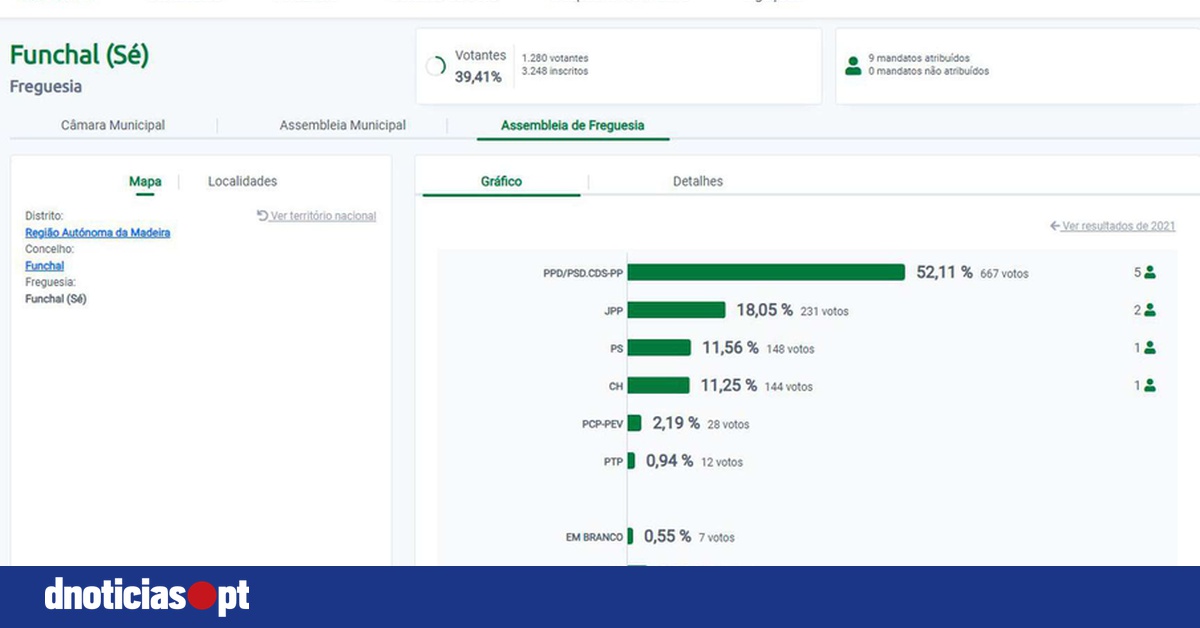Open the Detalhes tab
Viewport: 1200px width, 628px height.
(697, 181)
